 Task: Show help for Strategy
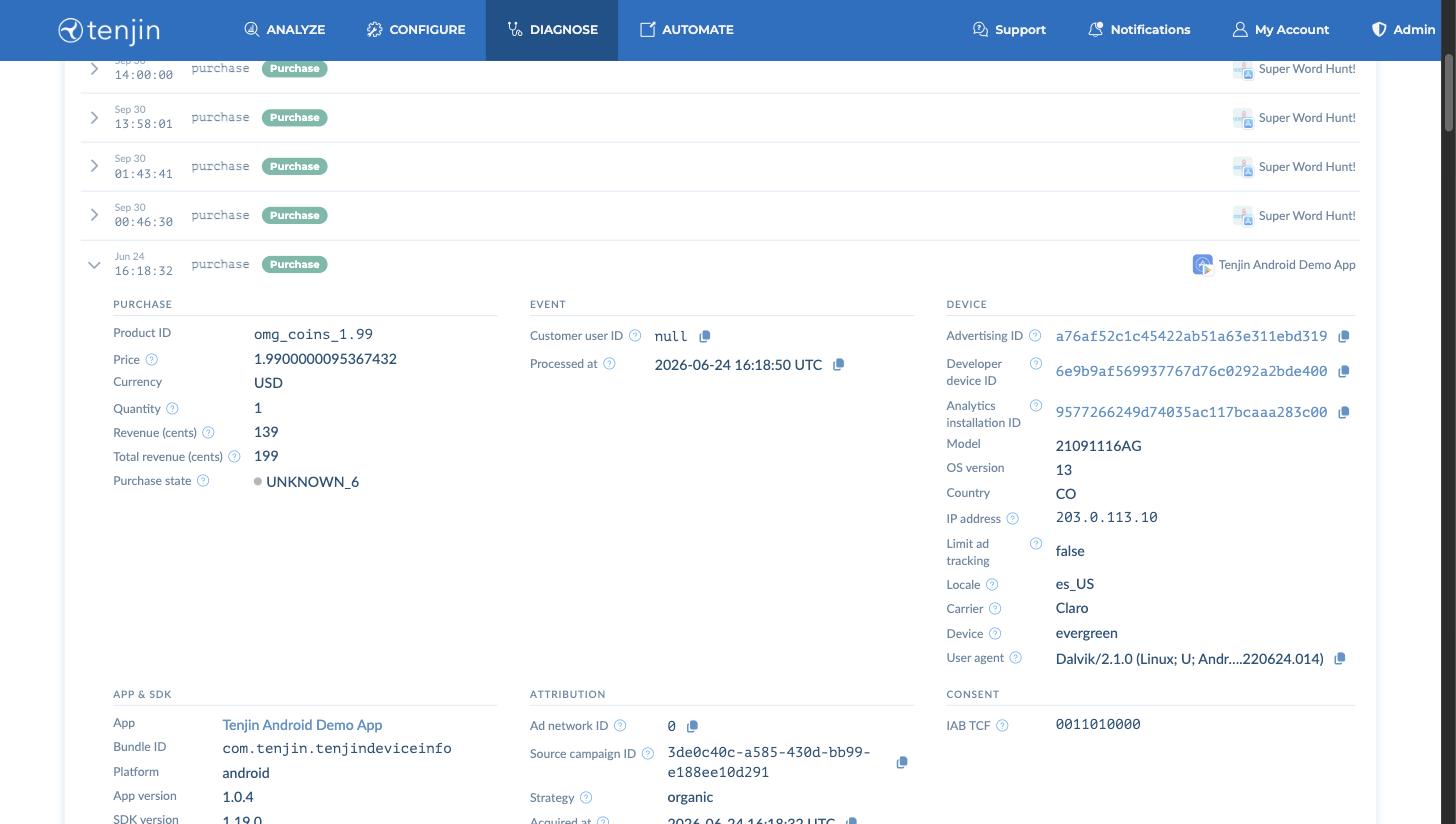tap(586, 798)
